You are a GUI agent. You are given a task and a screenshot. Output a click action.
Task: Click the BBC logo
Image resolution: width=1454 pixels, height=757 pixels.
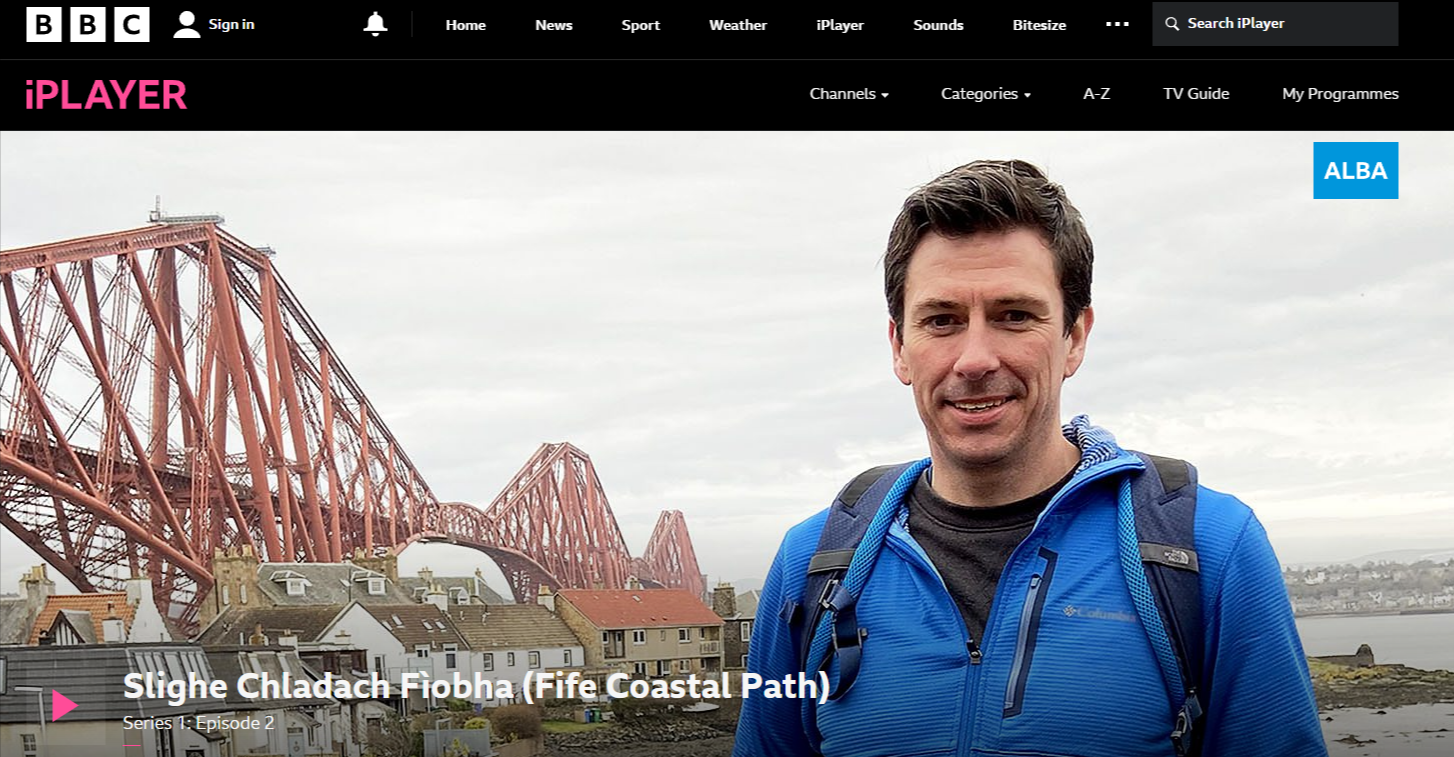[88, 24]
